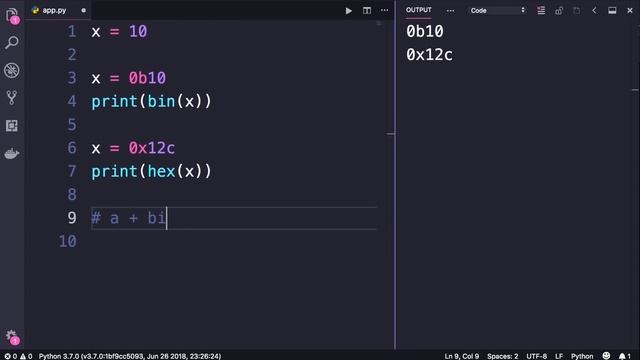
Task: Toggle output scroll lock
Action: point(559,11)
